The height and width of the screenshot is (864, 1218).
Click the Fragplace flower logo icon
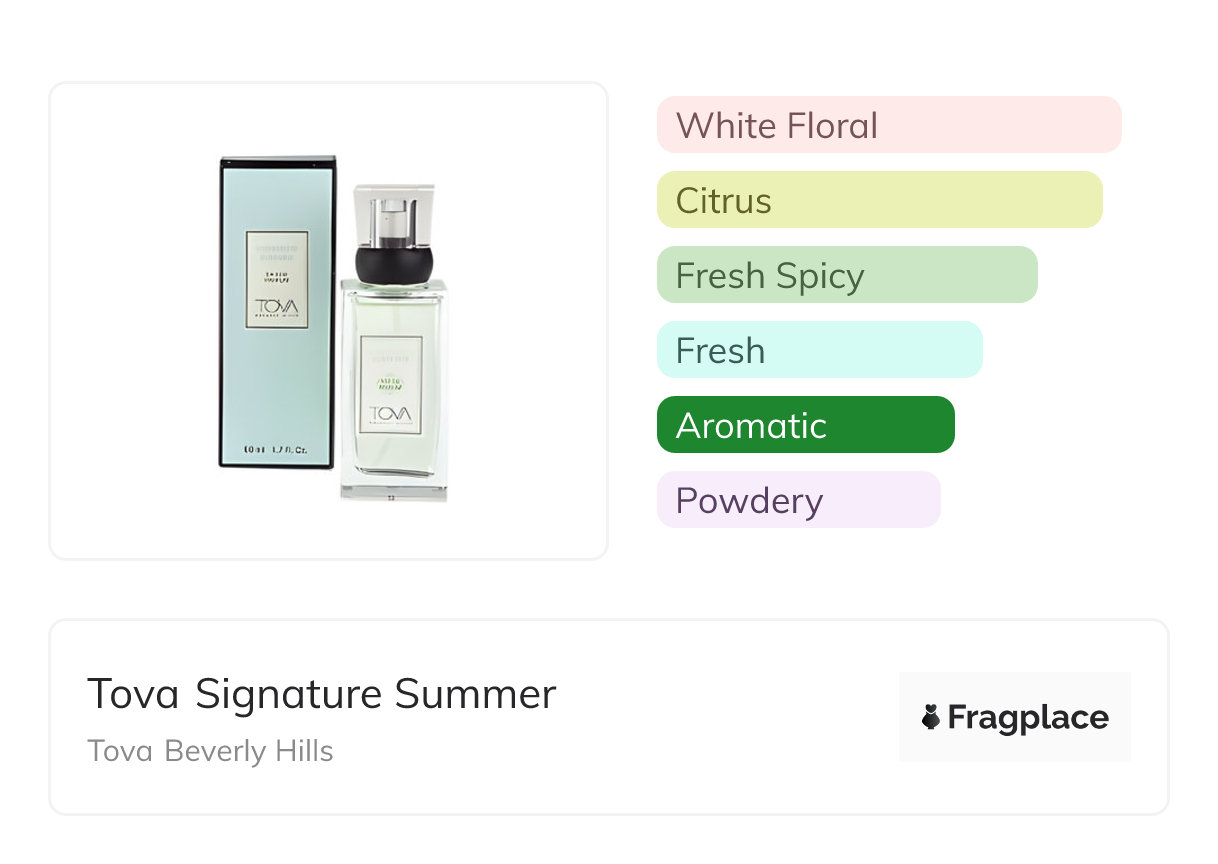coord(931,717)
